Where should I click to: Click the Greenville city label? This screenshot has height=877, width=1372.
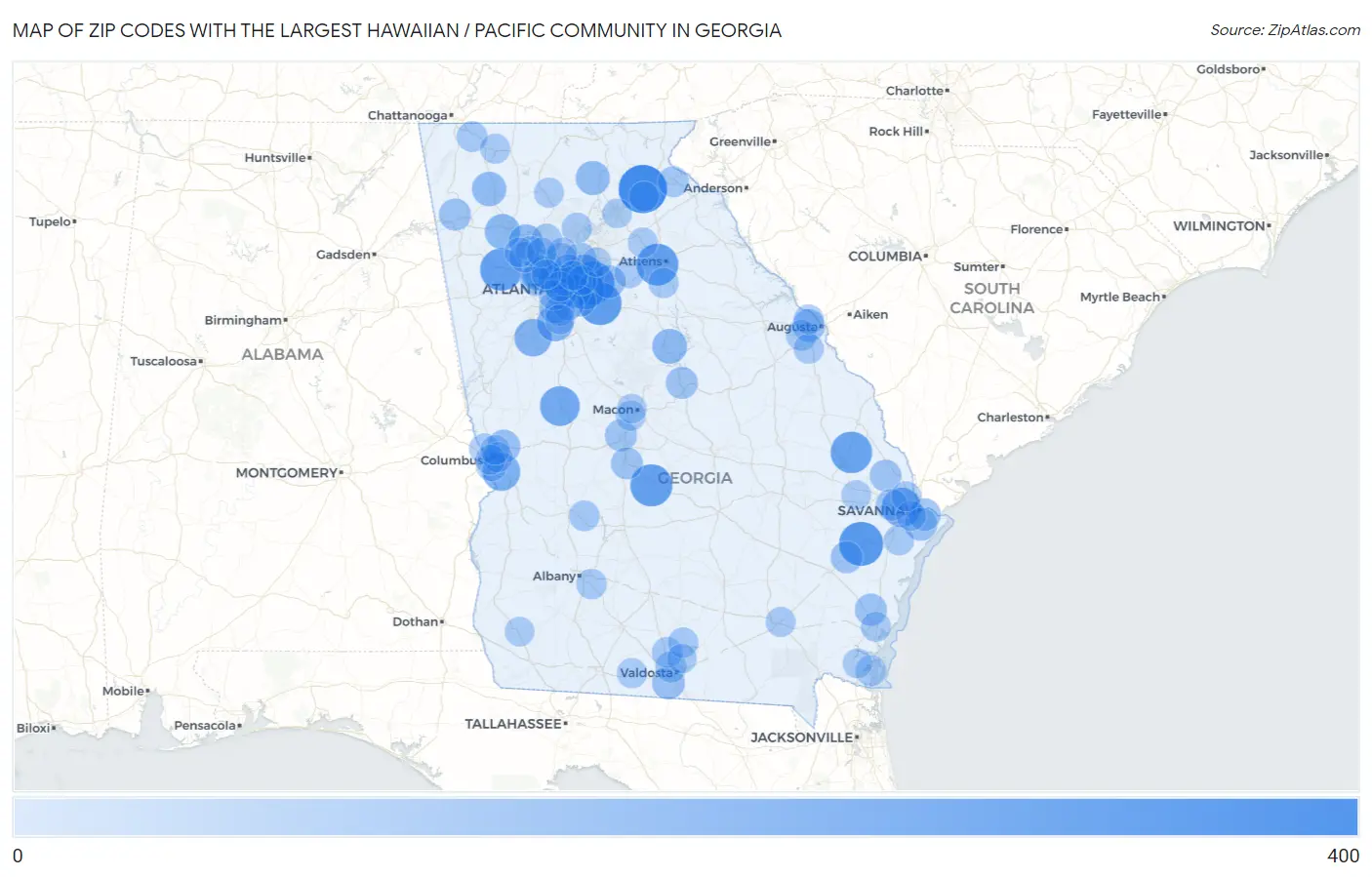[740, 141]
